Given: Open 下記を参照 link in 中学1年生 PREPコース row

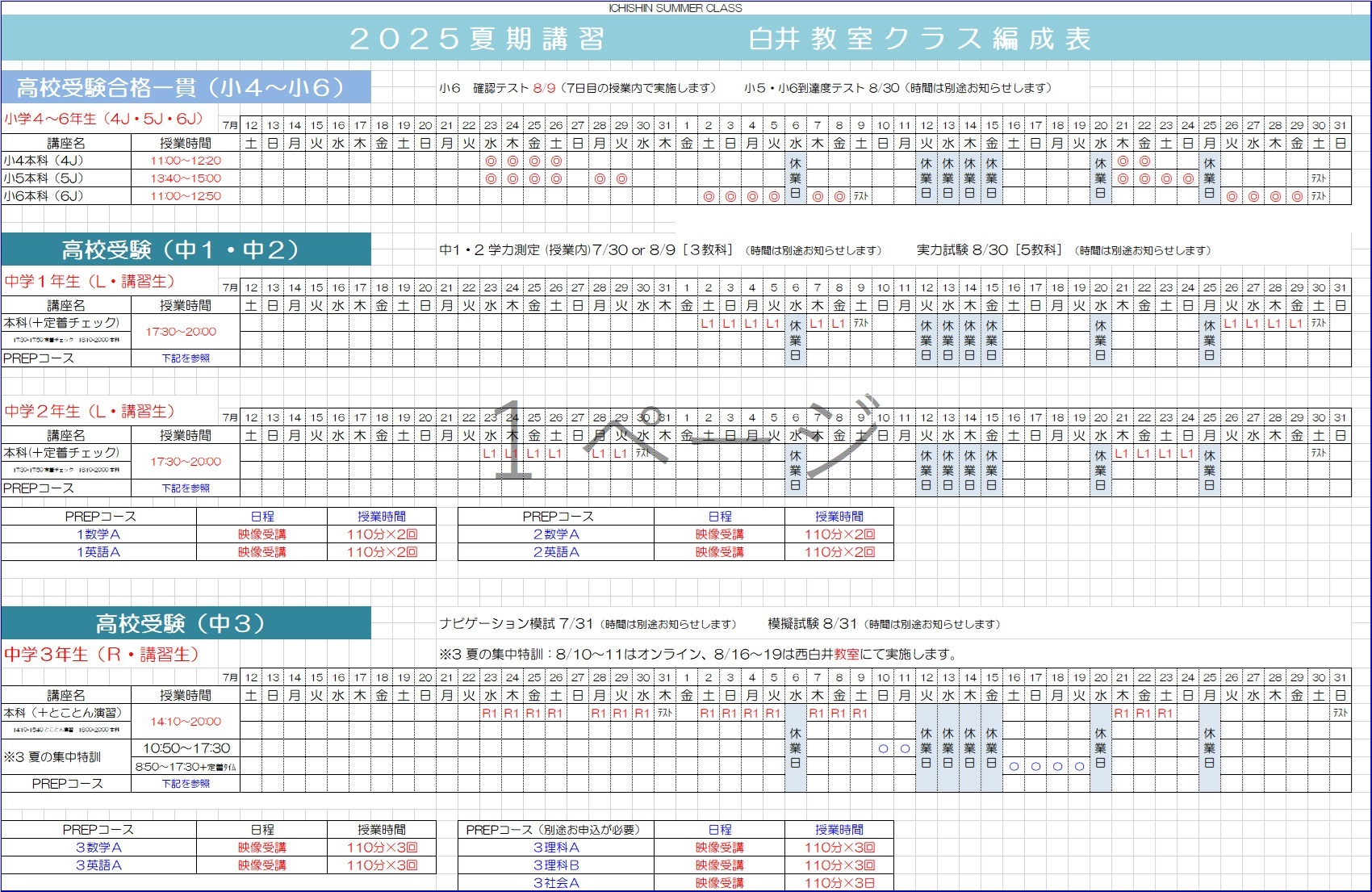Looking at the screenshot, I should coord(186,358).
